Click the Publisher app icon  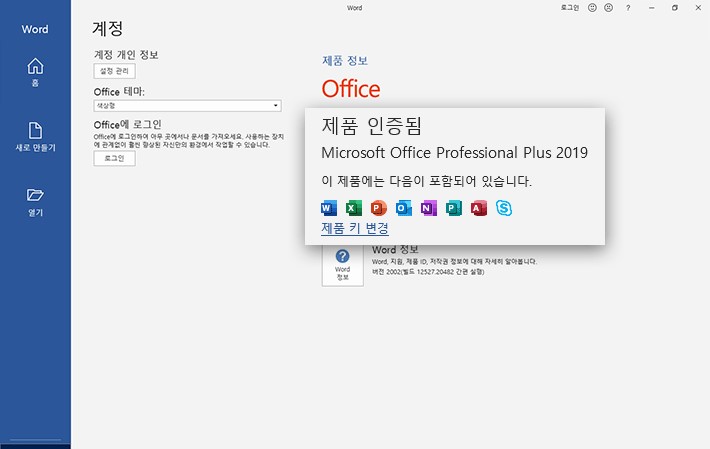(x=453, y=208)
